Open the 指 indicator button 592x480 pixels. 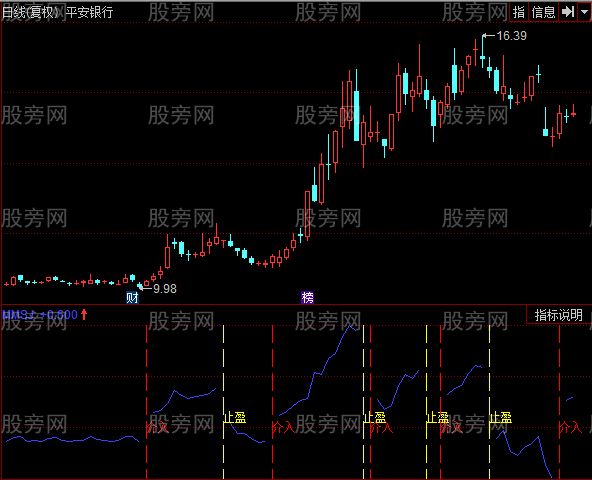[x=519, y=12]
